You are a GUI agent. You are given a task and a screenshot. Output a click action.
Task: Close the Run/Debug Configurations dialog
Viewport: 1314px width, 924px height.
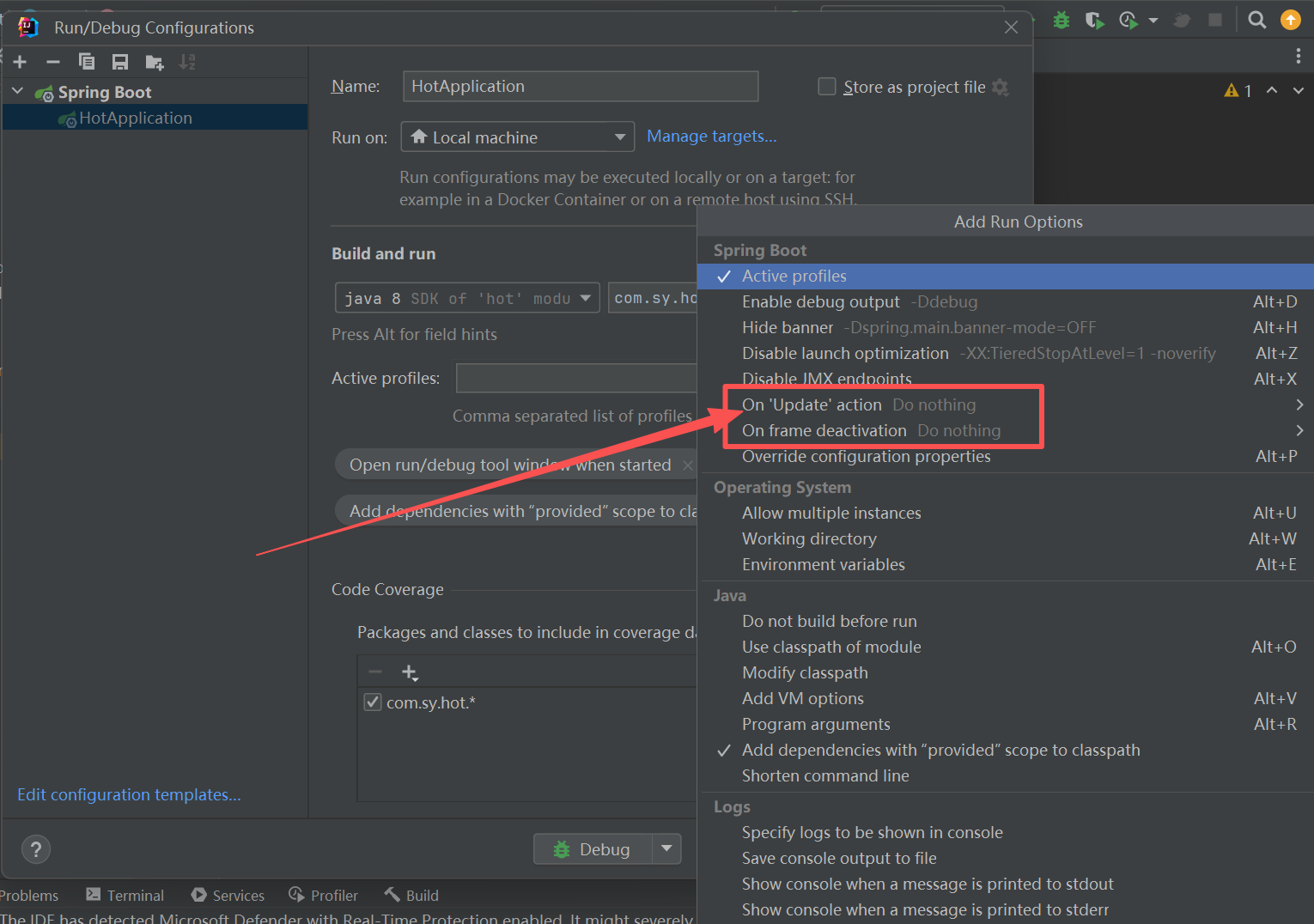[1011, 27]
